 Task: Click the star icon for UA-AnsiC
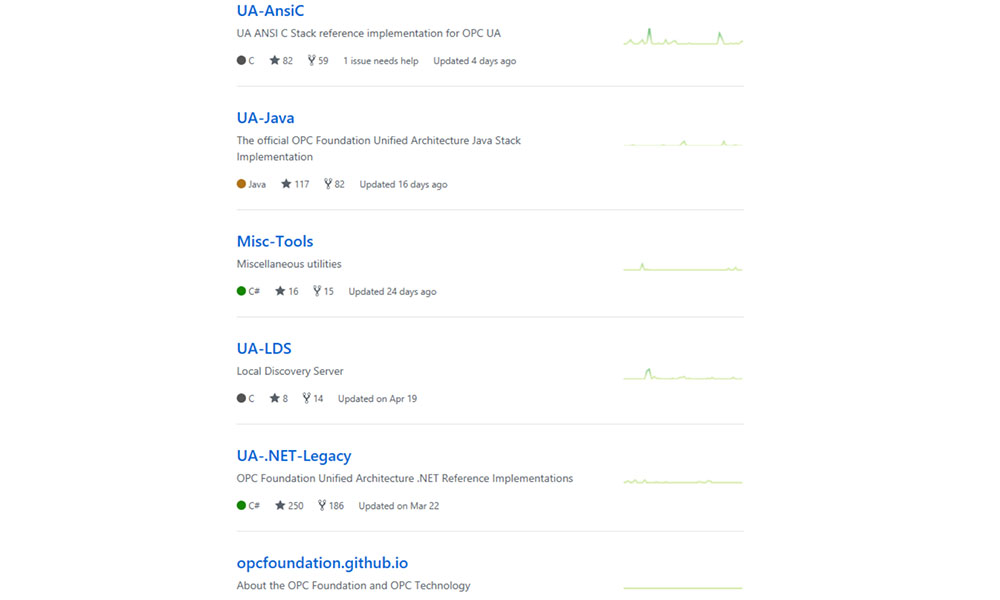274,61
